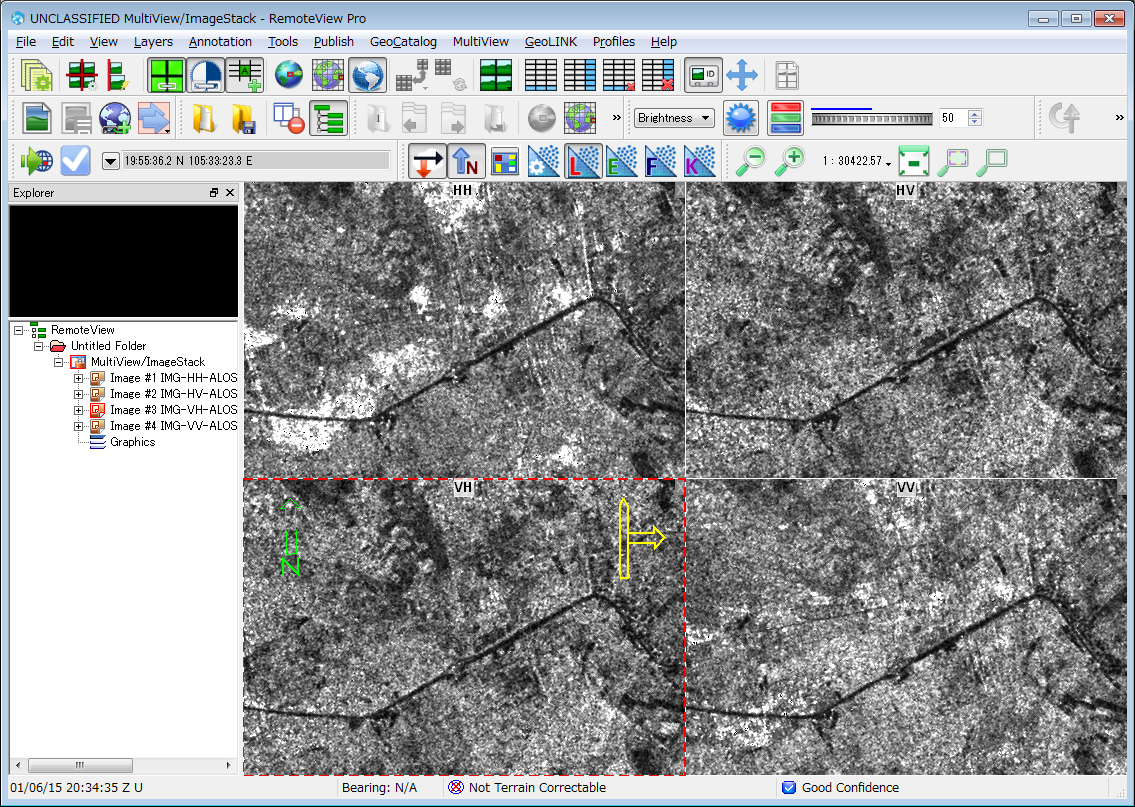Click the zoom in magnifier icon
This screenshot has width=1135, height=807.
(790, 160)
